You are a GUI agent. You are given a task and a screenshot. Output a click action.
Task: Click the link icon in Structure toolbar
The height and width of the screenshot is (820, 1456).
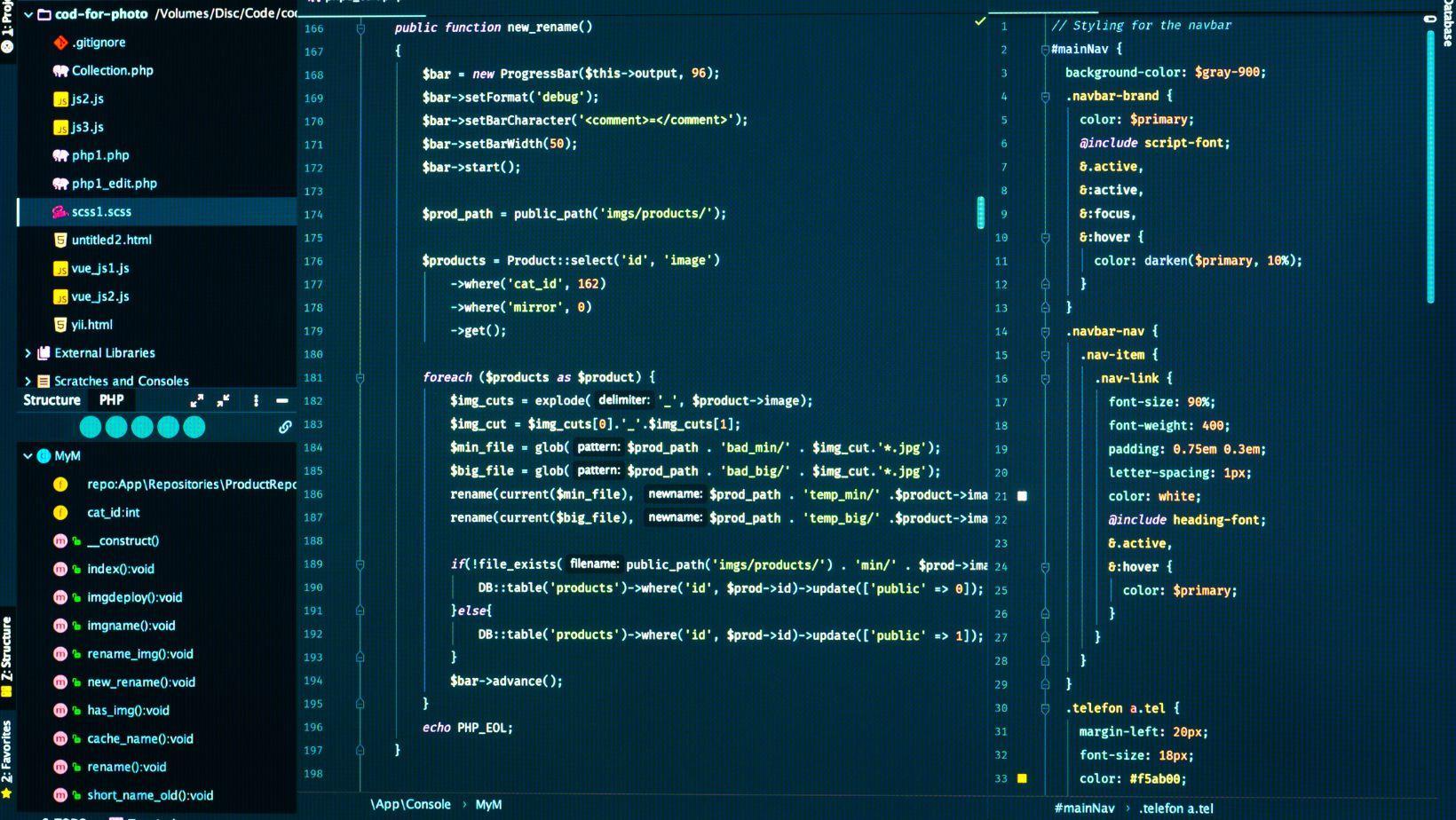(285, 427)
